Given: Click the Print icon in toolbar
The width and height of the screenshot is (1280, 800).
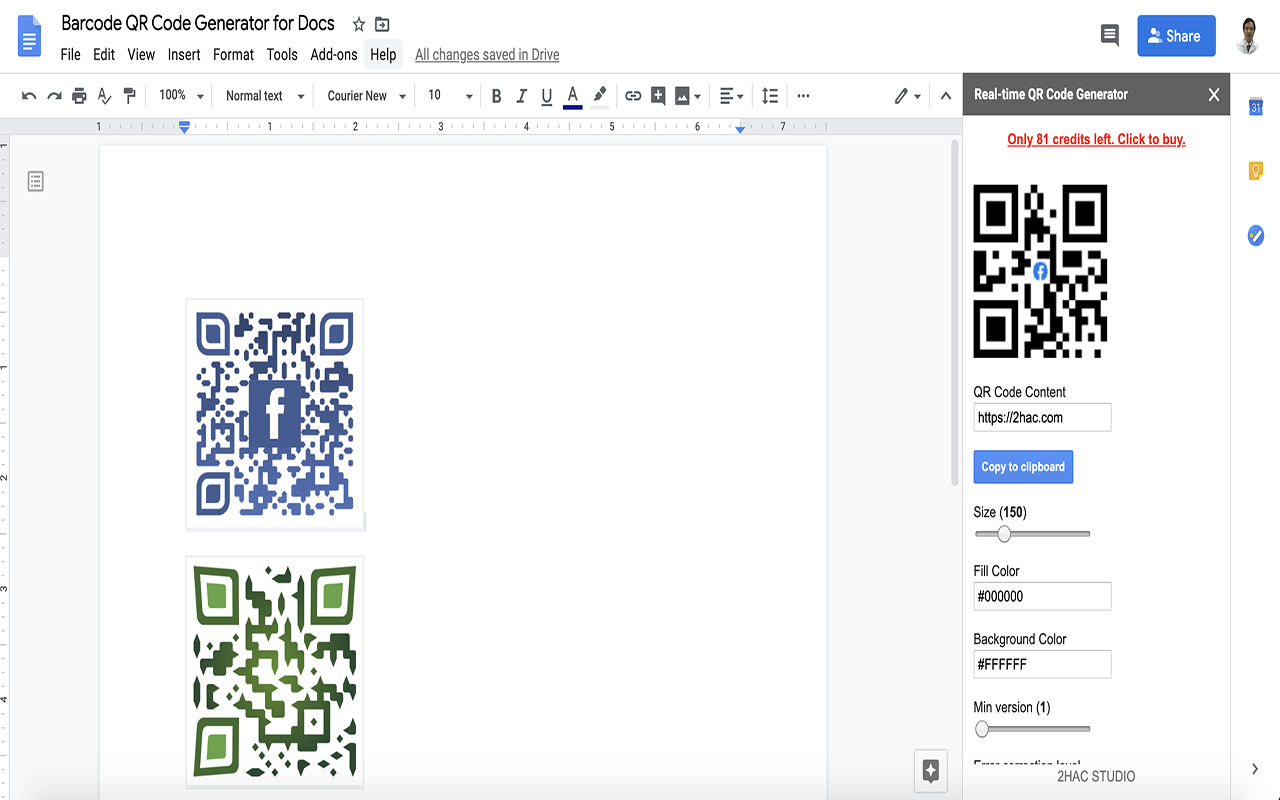Looking at the screenshot, I should [x=79, y=96].
